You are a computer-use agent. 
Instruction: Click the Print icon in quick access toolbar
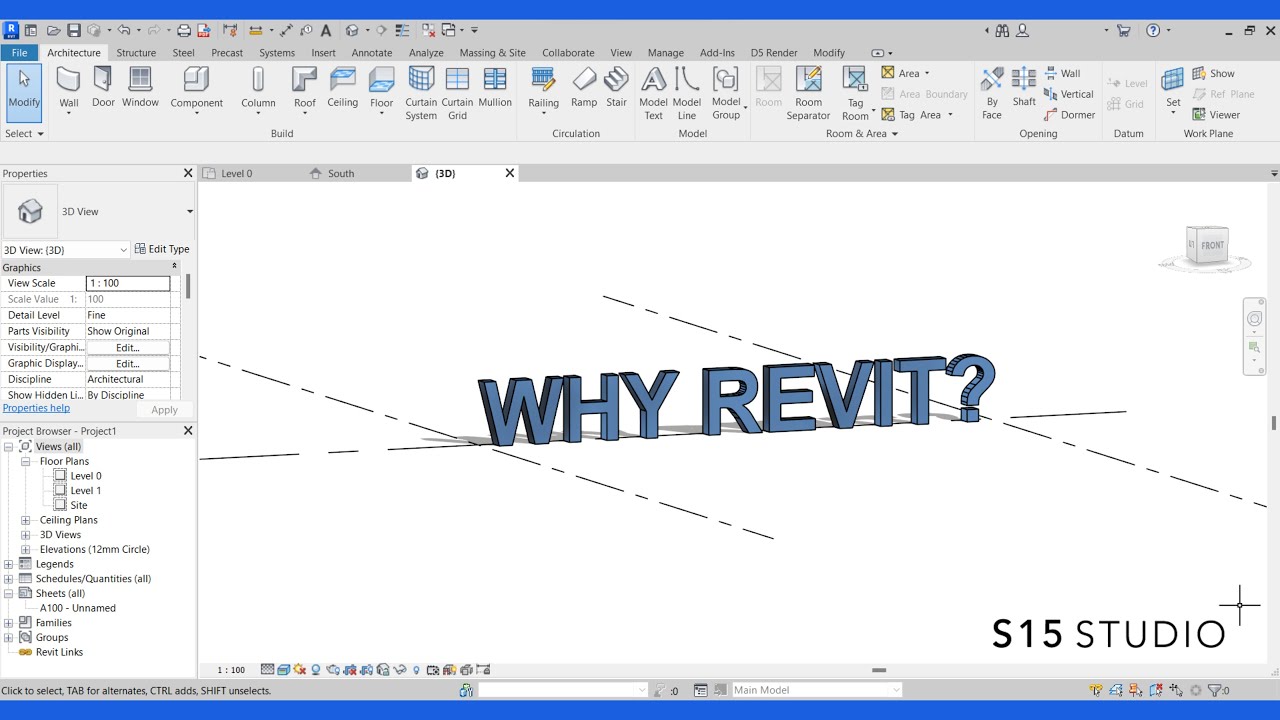click(184, 31)
